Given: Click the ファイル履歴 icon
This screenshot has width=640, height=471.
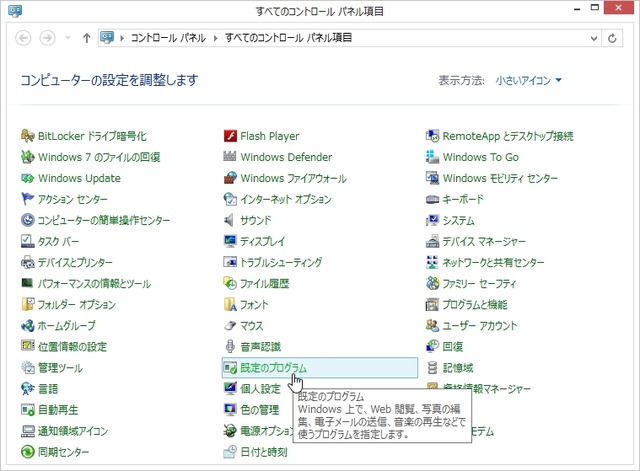Looking at the screenshot, I should pyautogui.click(x=230, y=283).
